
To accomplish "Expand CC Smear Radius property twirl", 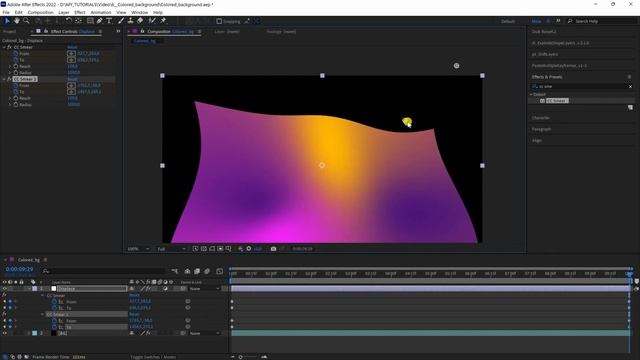I will [x=10, y=73].
